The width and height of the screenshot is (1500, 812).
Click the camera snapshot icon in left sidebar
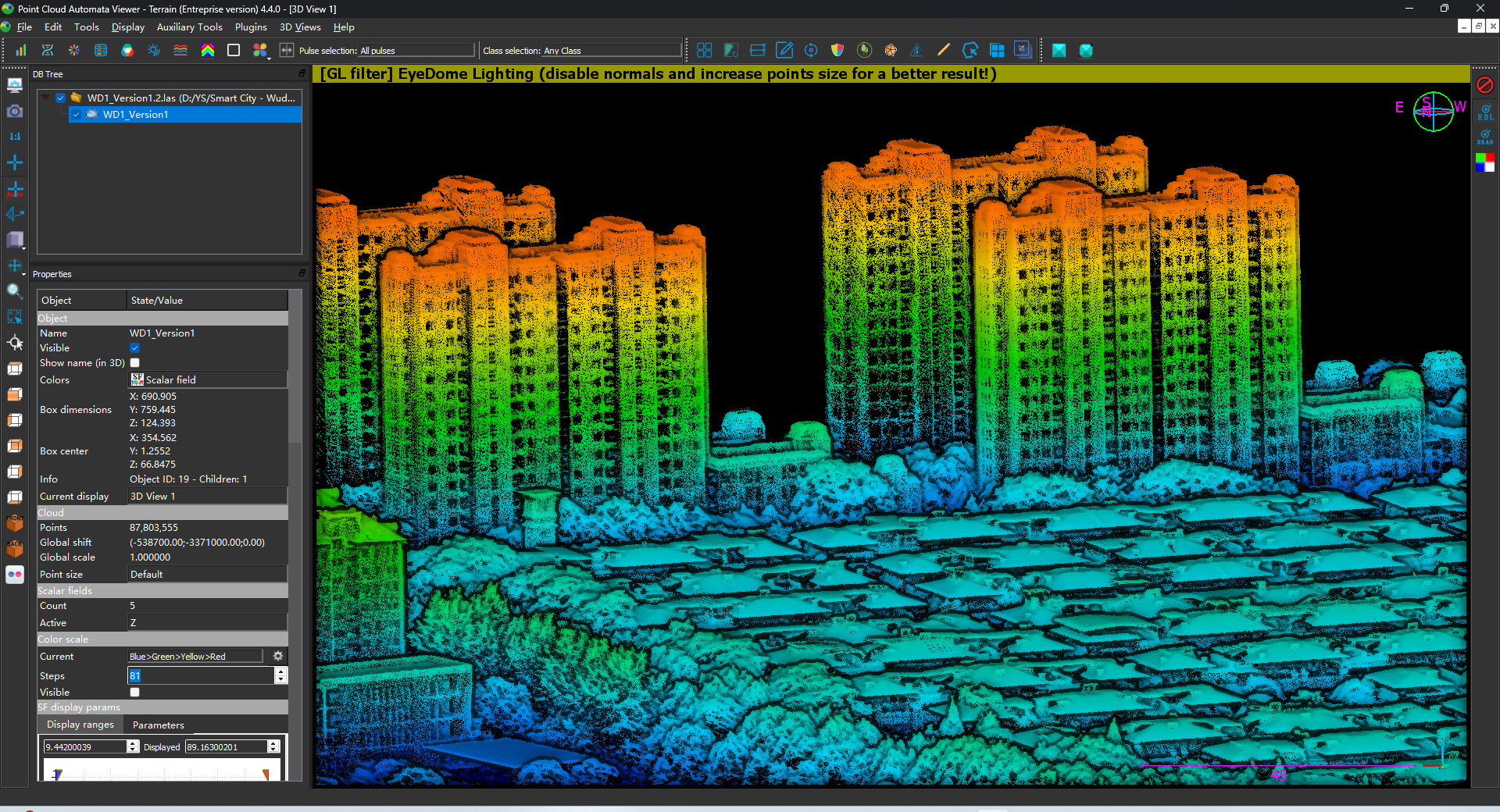coord(15,112)
